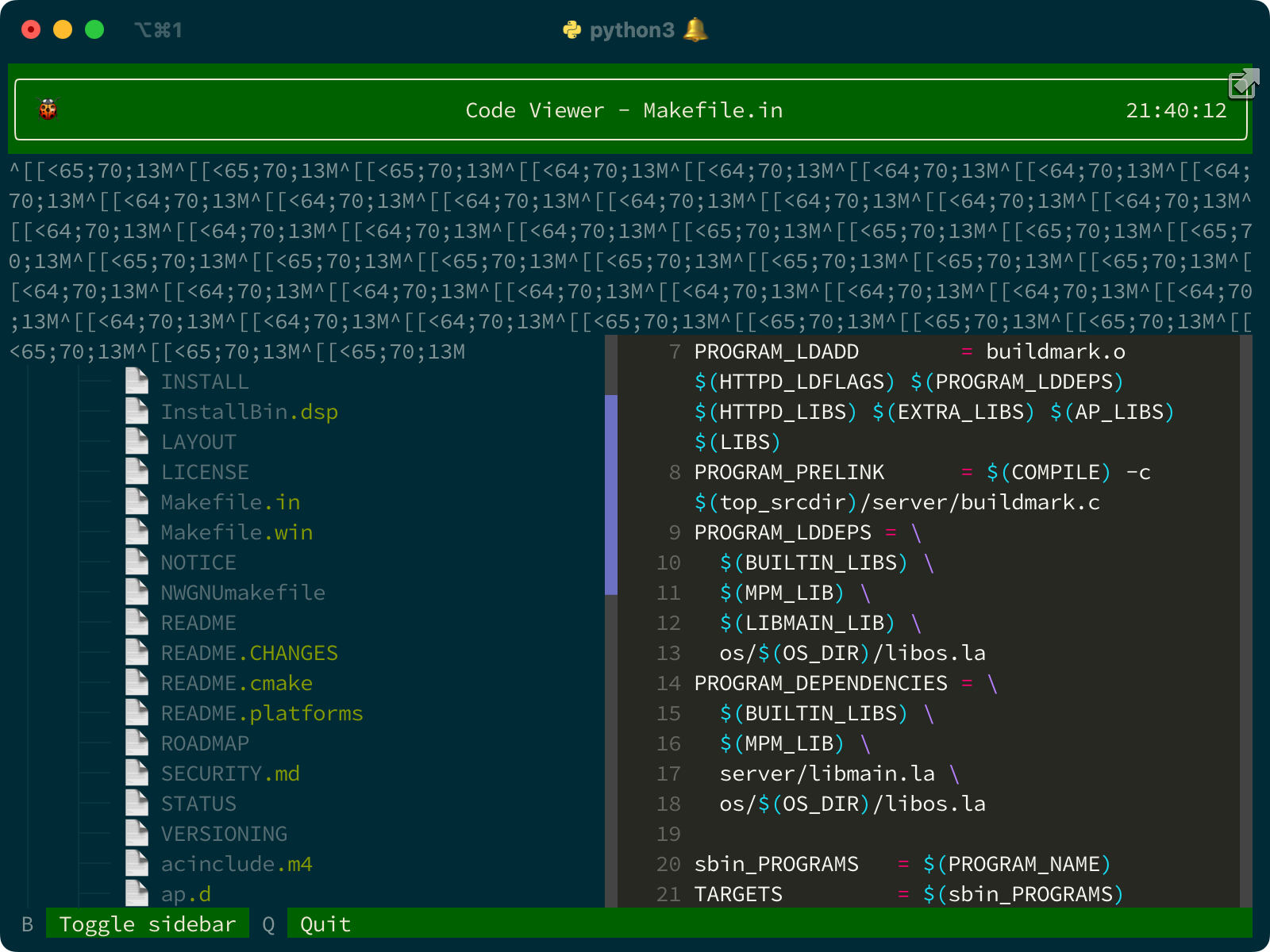Viewport: 1270px width, 952px height.
Task: Open the LAYOUT file
Action: [198, 442]
